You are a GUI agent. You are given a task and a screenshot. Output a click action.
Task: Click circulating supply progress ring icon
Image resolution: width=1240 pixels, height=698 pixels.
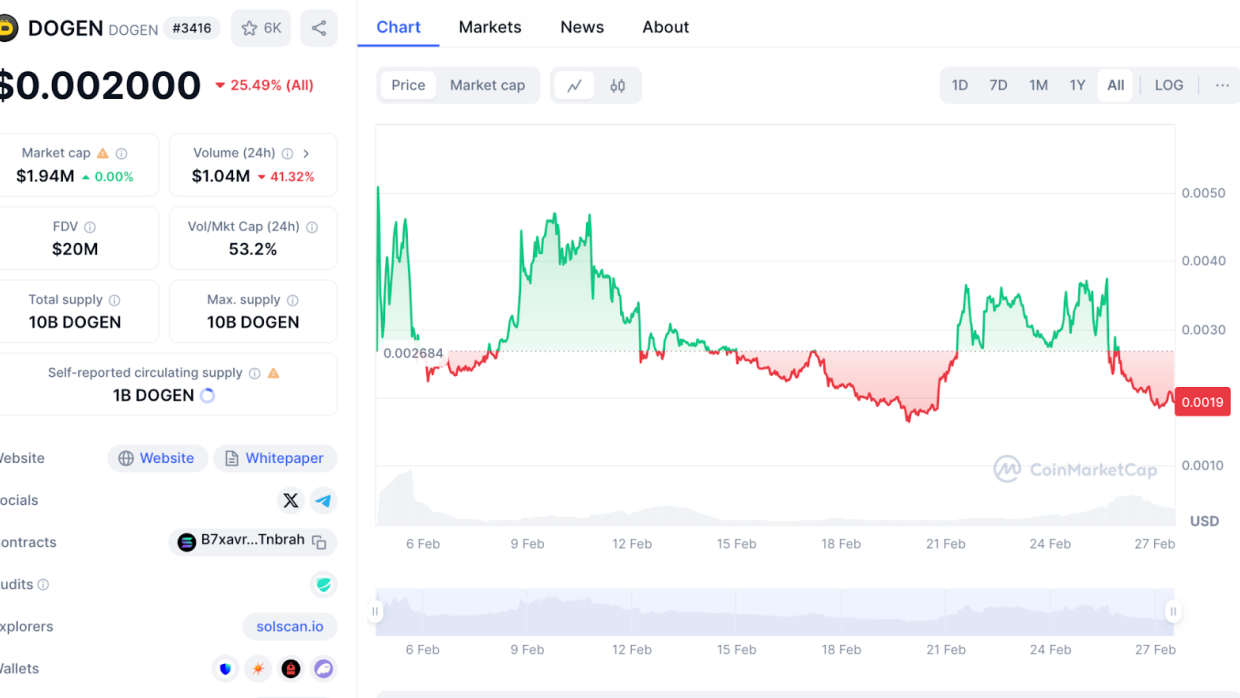click(x=208, y=395)
